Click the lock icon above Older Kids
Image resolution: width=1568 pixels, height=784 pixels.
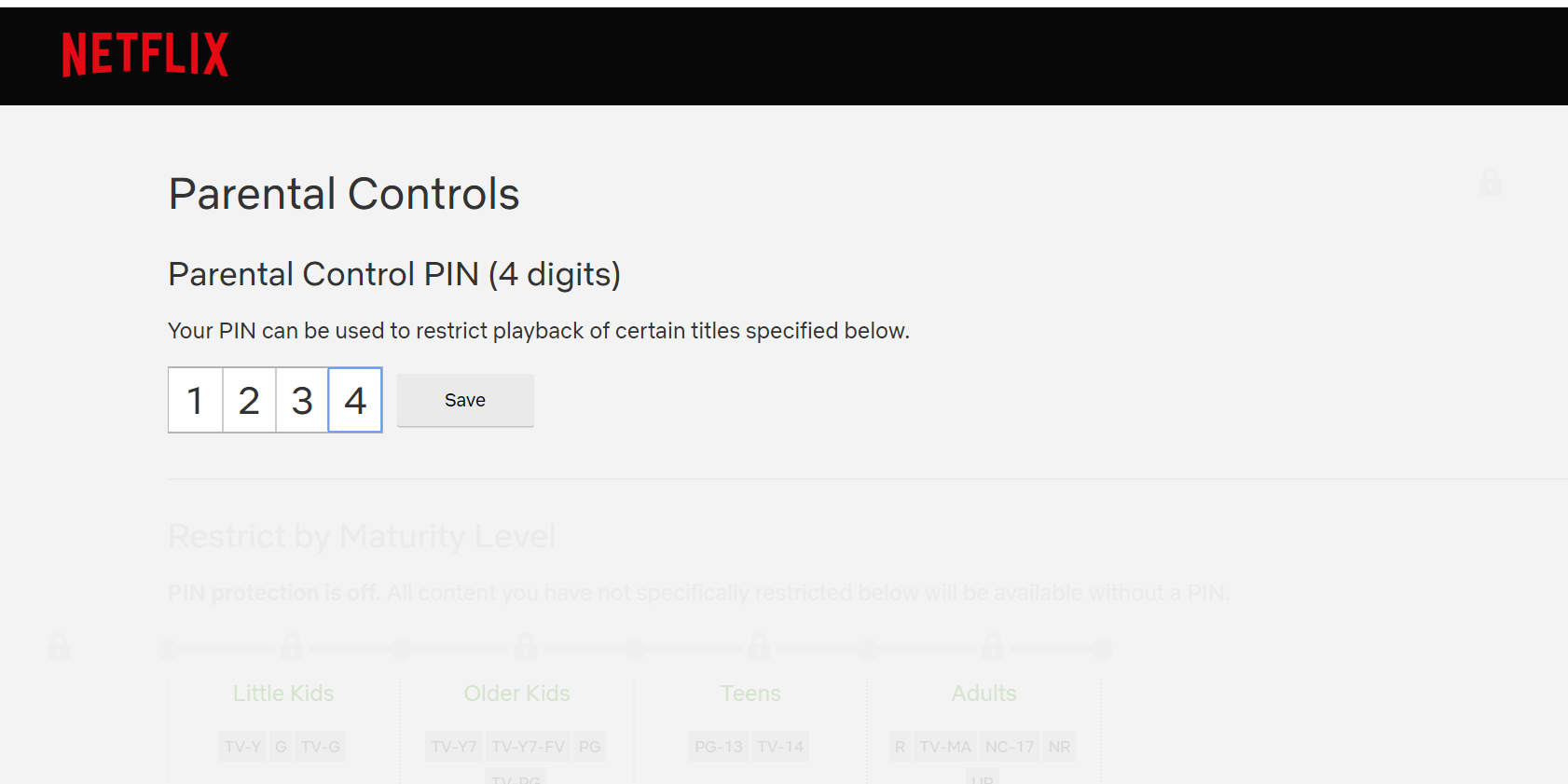click(525, 647)
